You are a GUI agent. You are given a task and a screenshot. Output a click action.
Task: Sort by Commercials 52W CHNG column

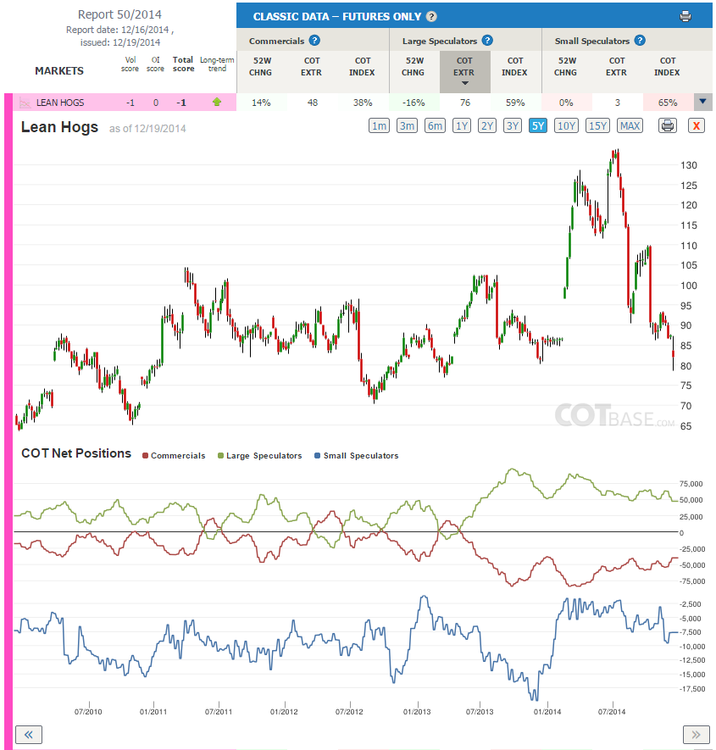[261, 66]
